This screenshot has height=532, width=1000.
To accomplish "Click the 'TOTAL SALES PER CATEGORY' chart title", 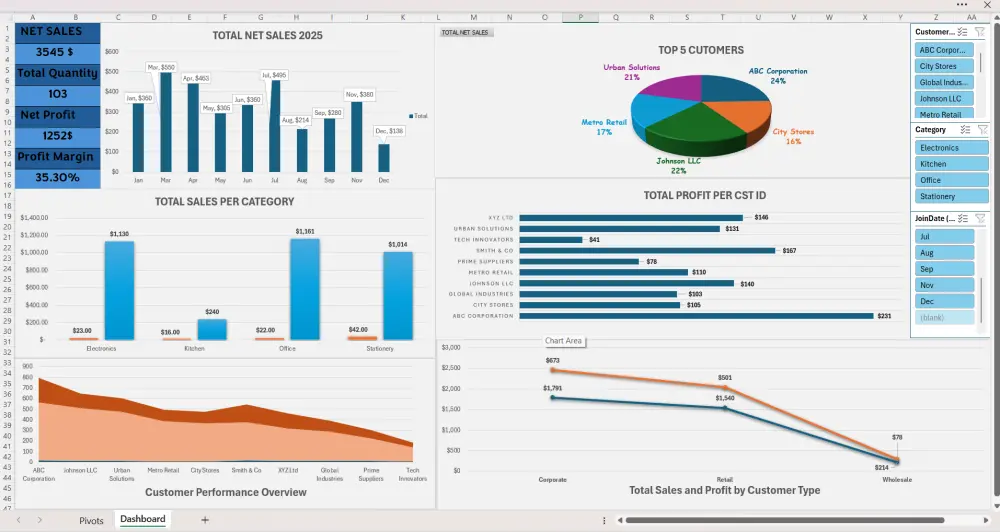I will click(x=224, y=202).
